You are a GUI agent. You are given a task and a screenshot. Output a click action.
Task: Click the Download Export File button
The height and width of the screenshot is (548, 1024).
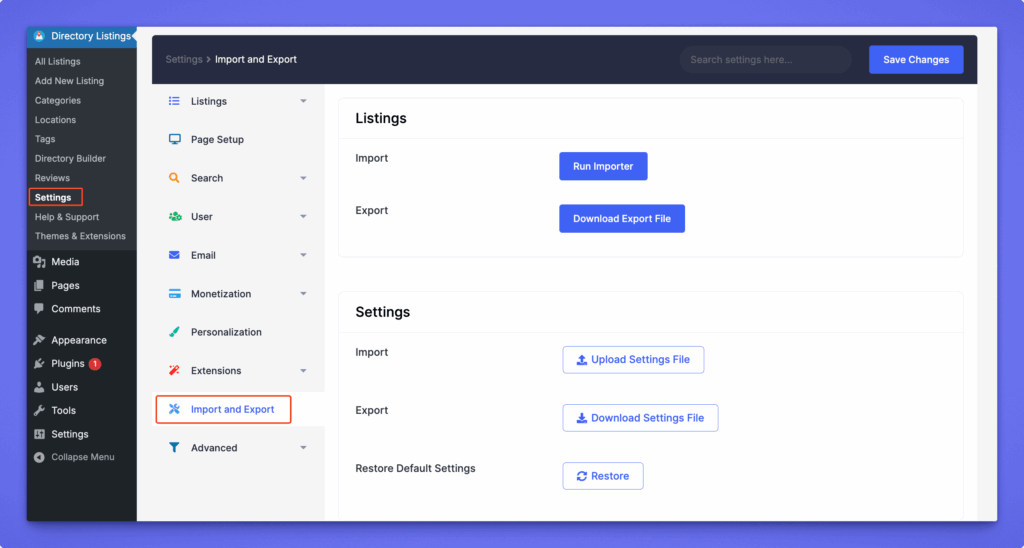[621, 219]
